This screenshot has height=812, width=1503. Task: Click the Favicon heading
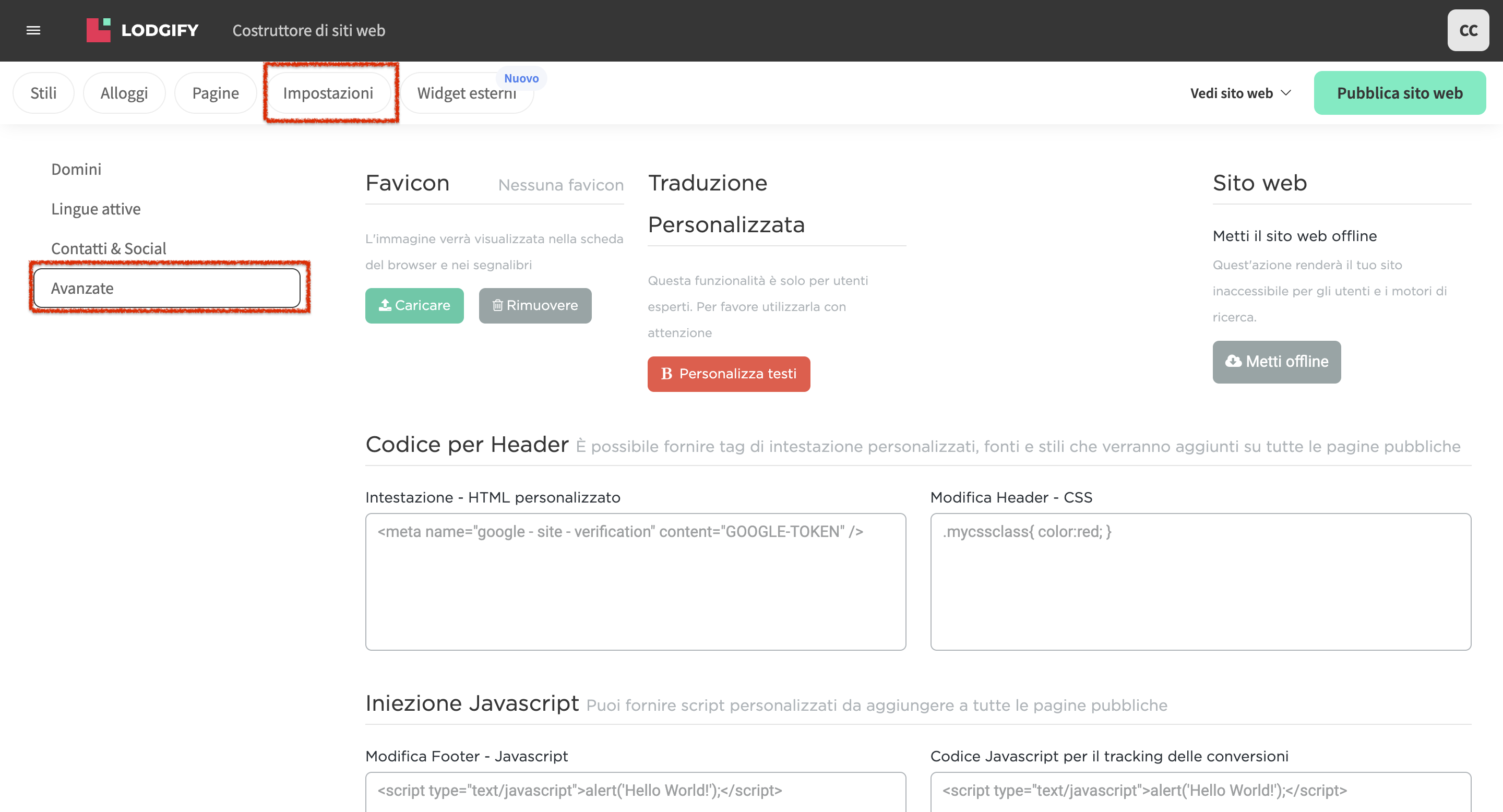click(x=407, y=183)
